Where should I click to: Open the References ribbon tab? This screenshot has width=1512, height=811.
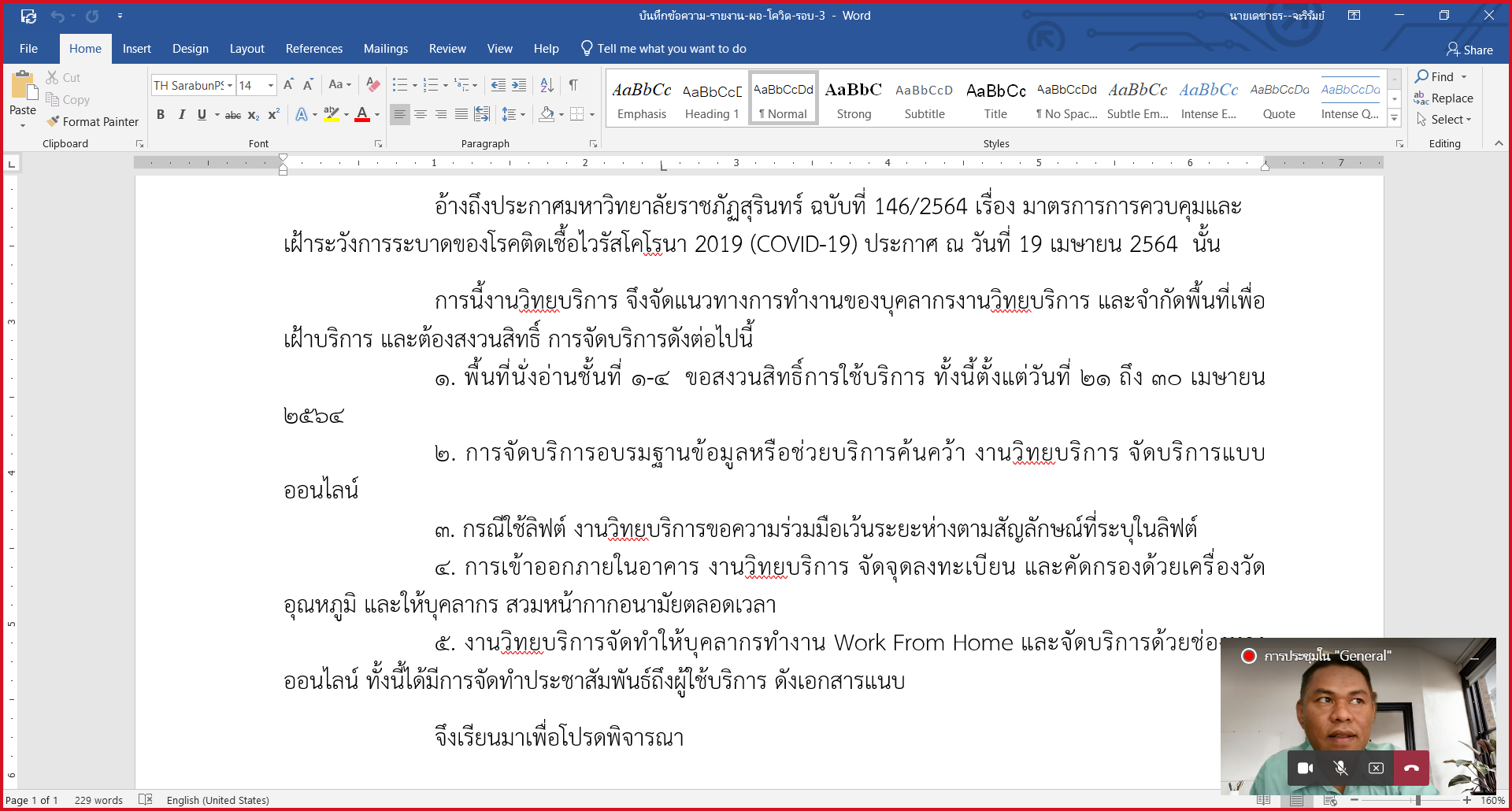tap(313, 49)
